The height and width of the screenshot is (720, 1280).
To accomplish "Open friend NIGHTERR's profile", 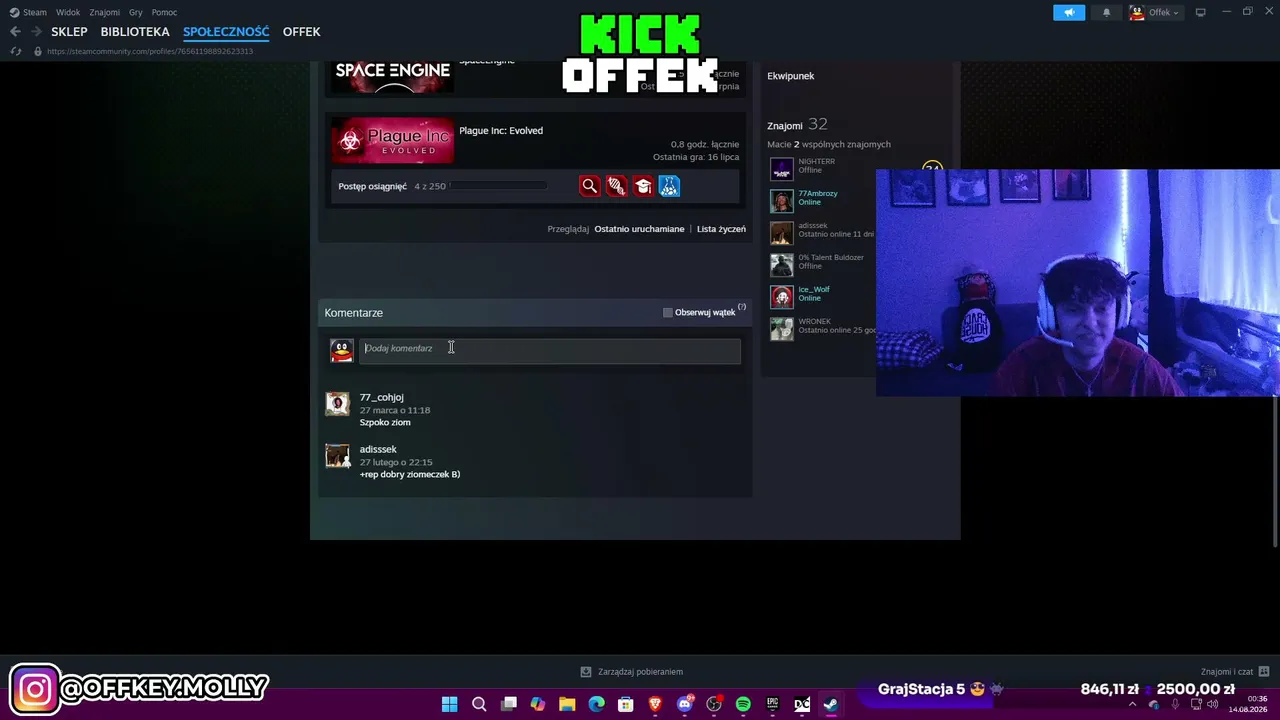I will (x=816, y=161).
